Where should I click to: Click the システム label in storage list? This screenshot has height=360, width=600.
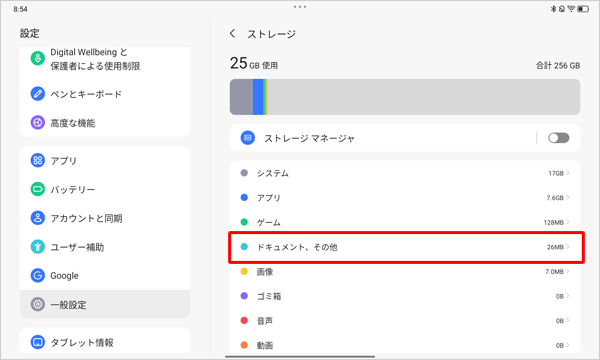(272, 173)
